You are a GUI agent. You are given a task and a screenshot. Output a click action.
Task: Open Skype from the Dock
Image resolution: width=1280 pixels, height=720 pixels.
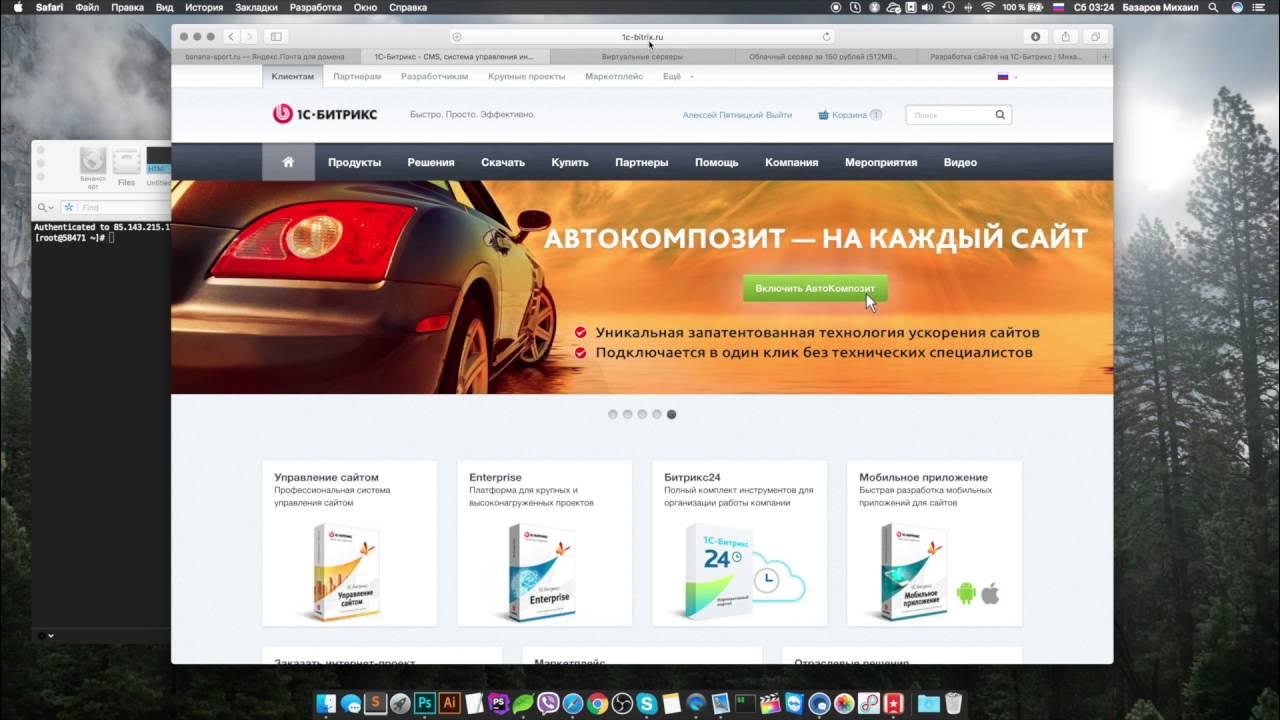[647, 703]
